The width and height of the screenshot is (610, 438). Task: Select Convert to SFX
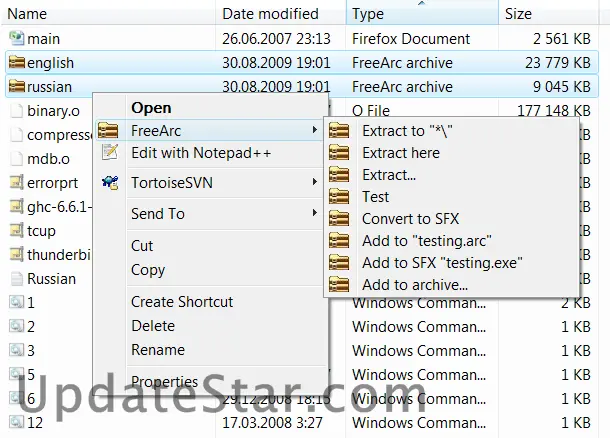coord(451,219)
